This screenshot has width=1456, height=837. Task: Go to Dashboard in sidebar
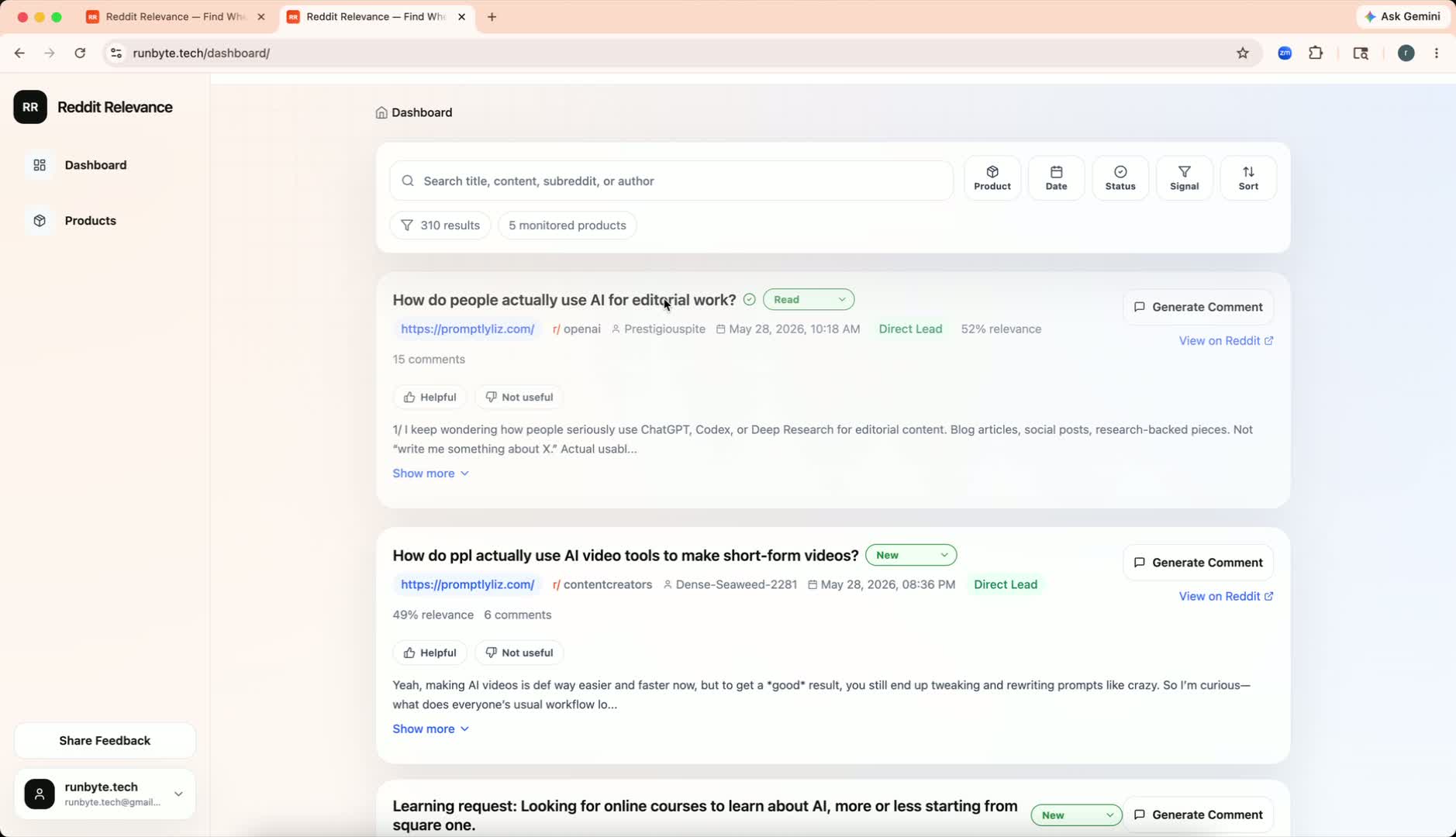pyautogui.click(x=95, y=165)
